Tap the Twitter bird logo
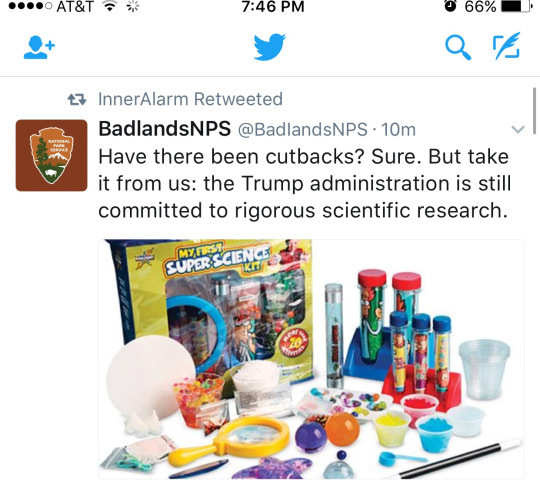 coord(270,46)
